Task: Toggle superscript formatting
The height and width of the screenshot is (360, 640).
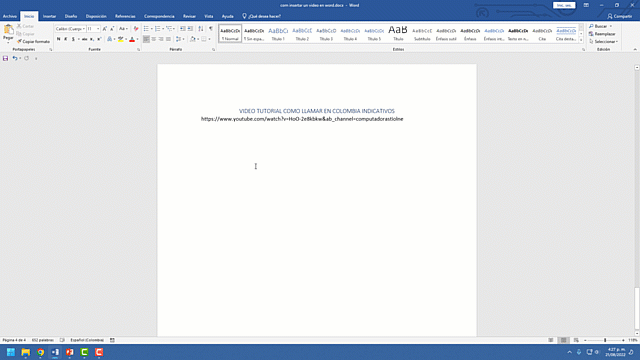Action: [x=99, y=39]
